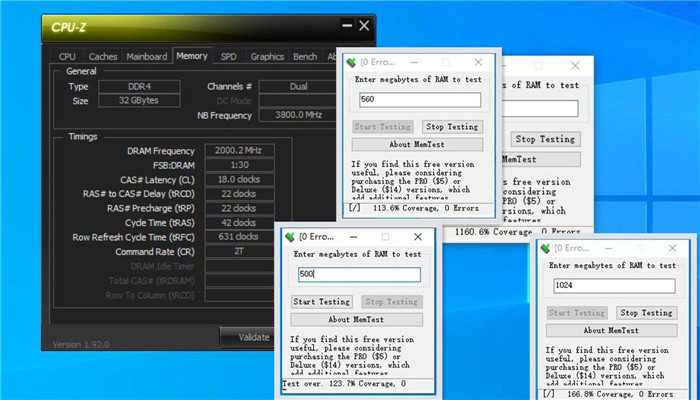700x400 pixels.
Task: Switch to the Bench tab
Action: 305,57
